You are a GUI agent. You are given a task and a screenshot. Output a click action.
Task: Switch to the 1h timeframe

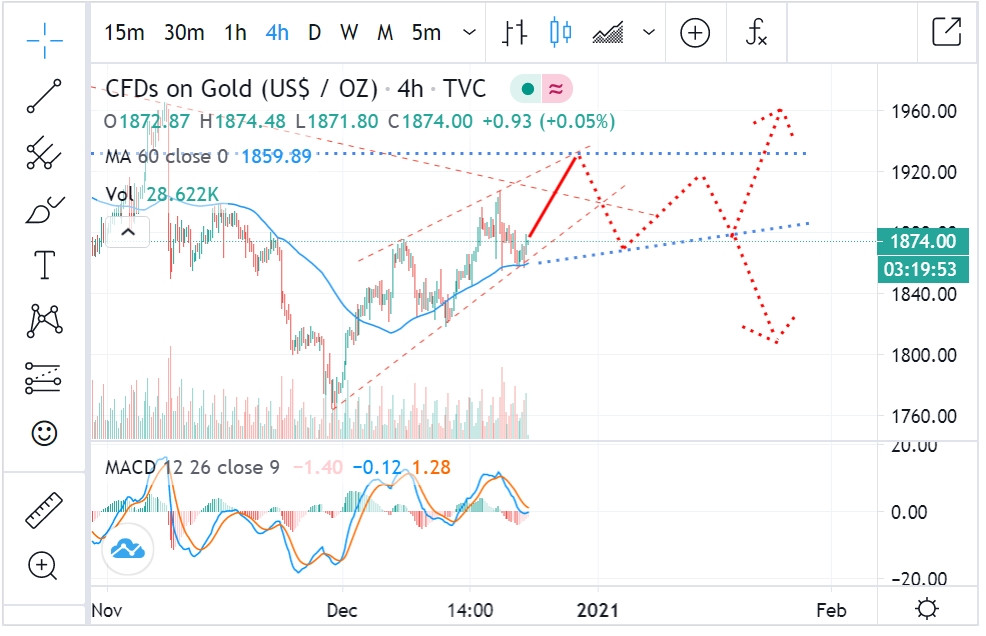pyautogui.click(x=235, y=33)
